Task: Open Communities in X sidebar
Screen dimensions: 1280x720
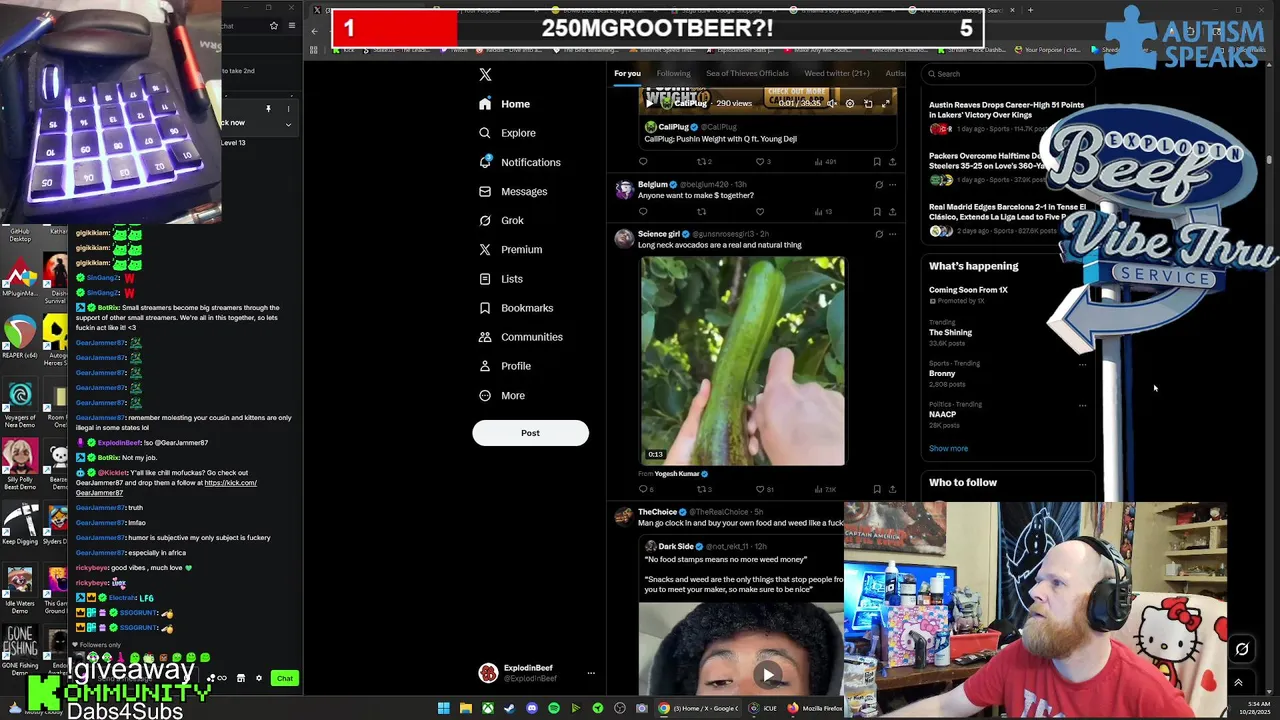Action: click(520, 337)
